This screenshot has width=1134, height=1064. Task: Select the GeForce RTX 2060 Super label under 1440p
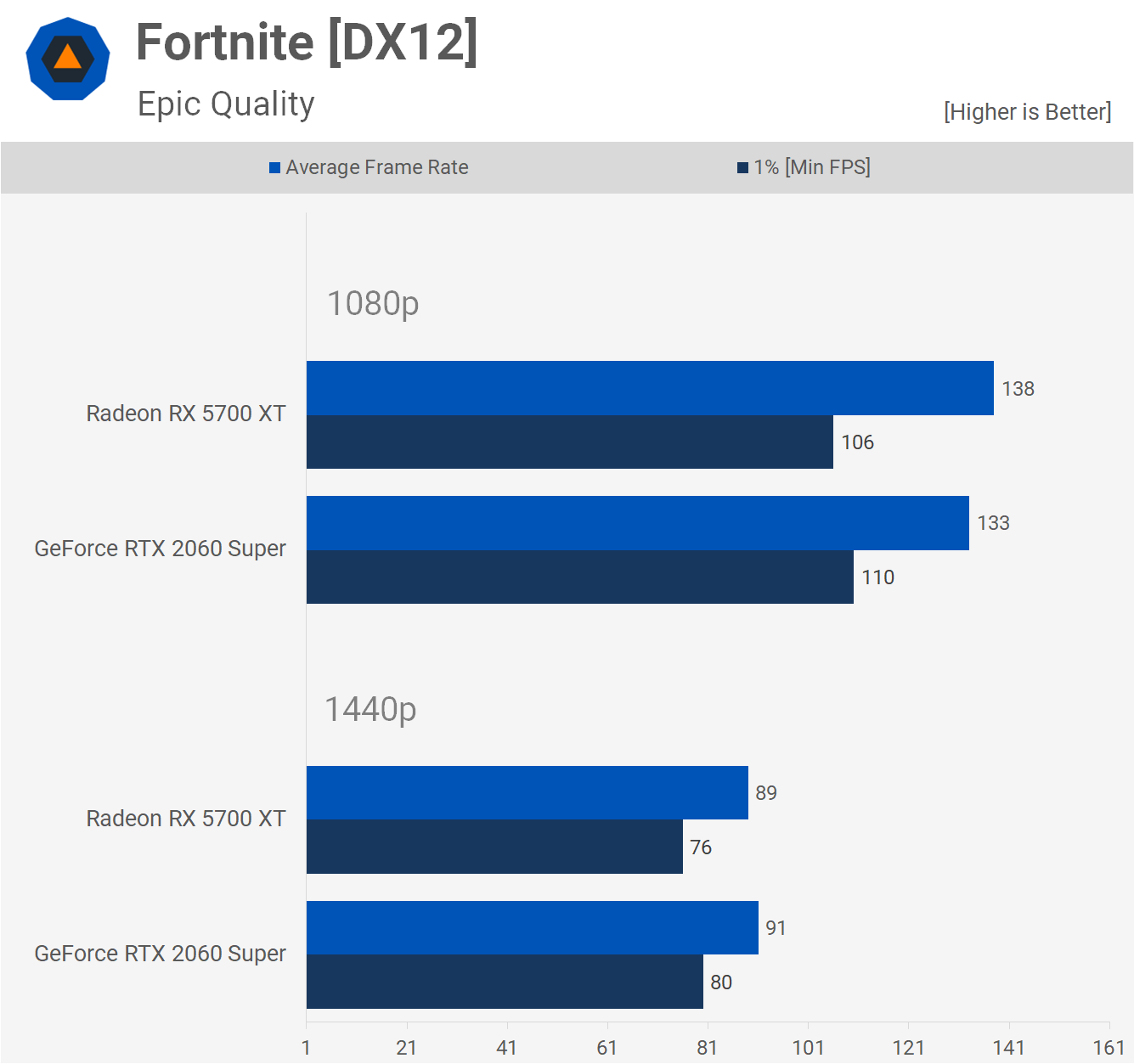click(x=161, y=954)
